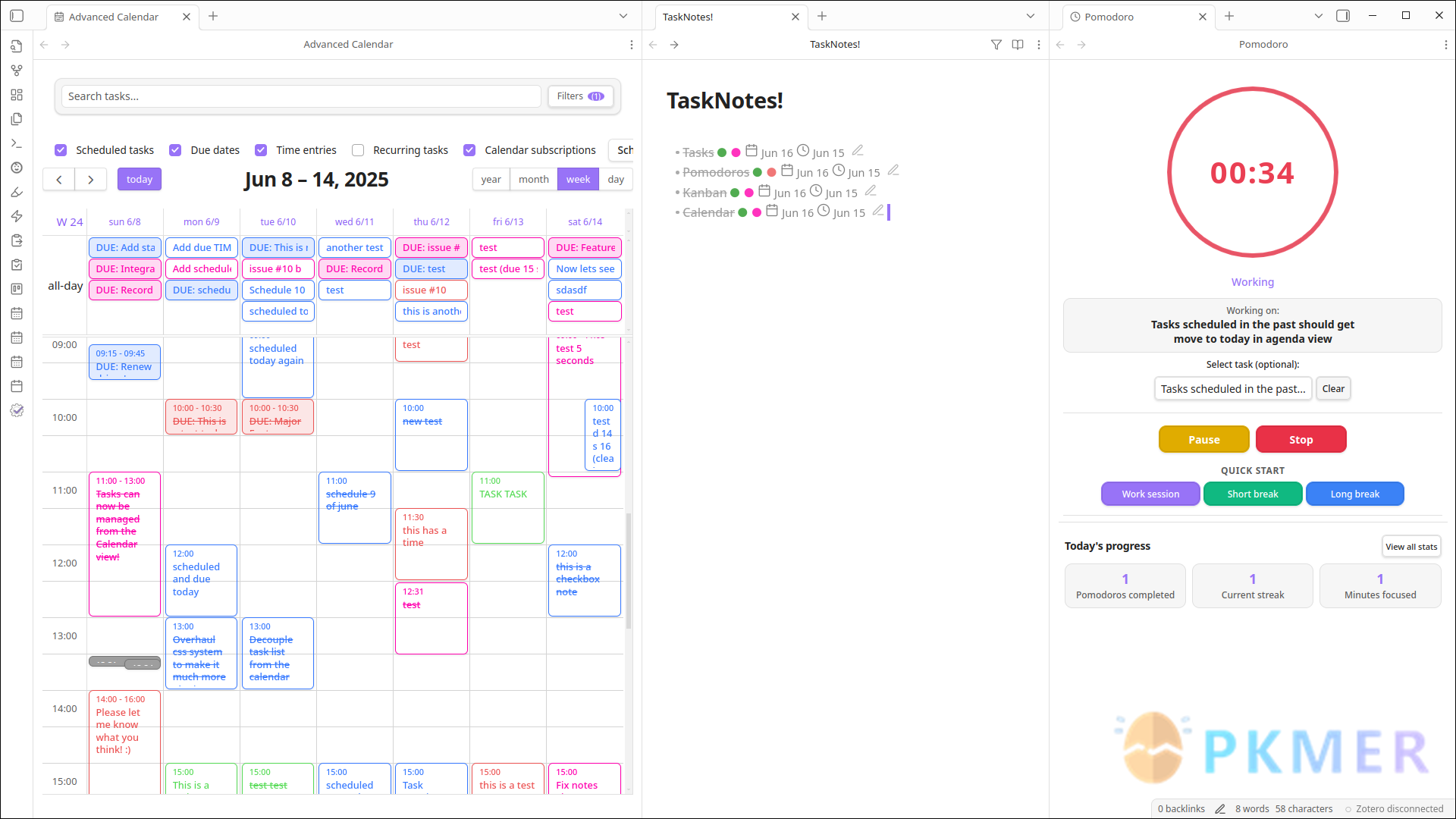
Task: Select the terminal icon in the left ribbon
Action: click(17, 143)
